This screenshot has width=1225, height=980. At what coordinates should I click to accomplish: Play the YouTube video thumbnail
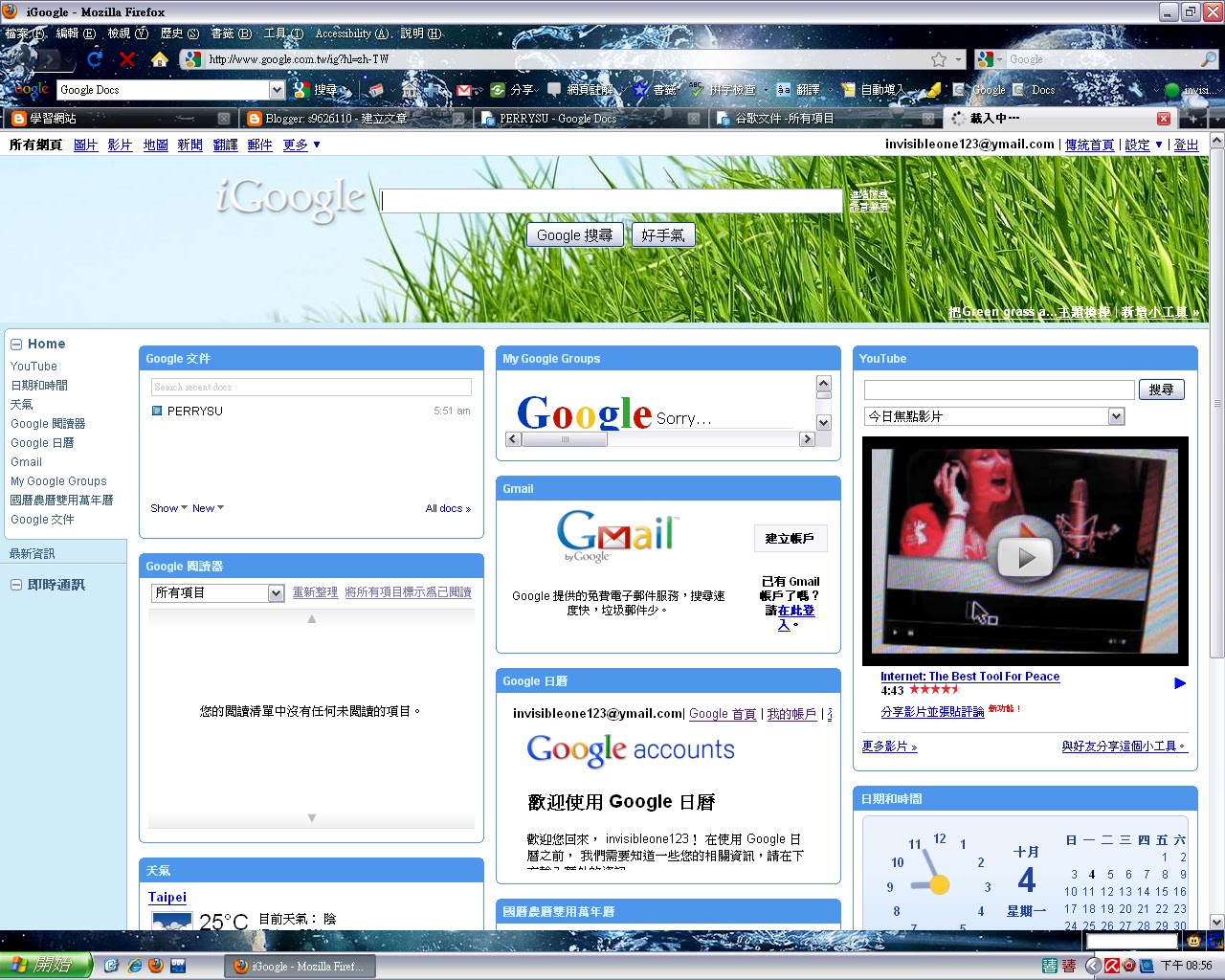pyautogui.click(x=1025, y=557)
